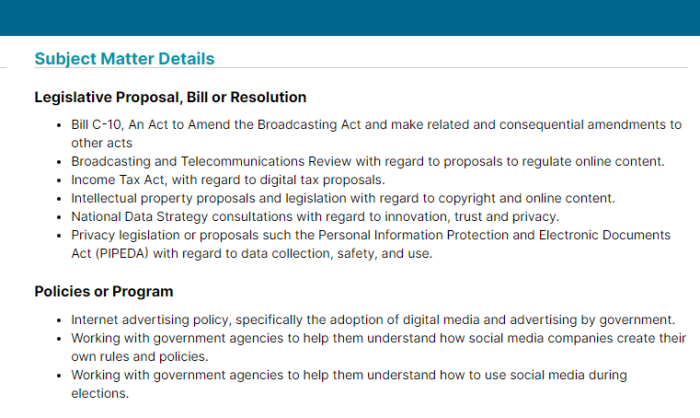Viewport: 700px width, 418px height.
Task: Select the Intellectual property proposals list item
Action: (343, 198)
